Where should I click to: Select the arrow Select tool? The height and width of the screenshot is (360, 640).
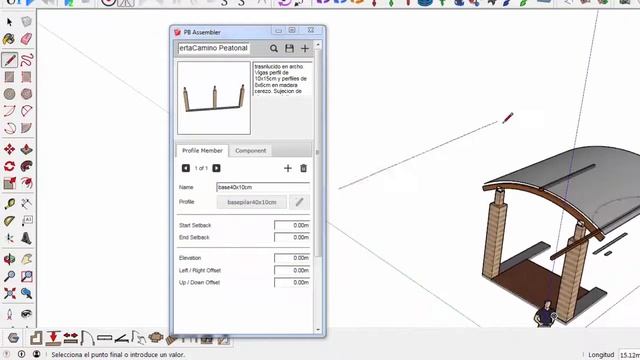(9, 22)
